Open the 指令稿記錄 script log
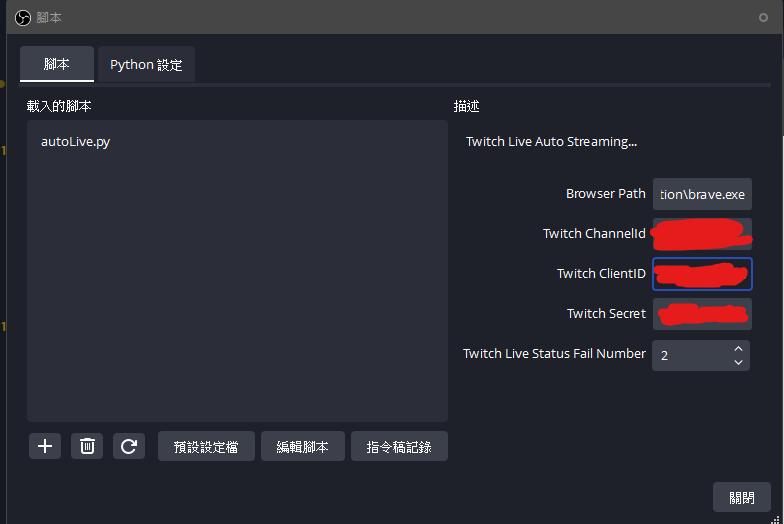The width and height of the screenshot is (784, 524). pos(399,446)
